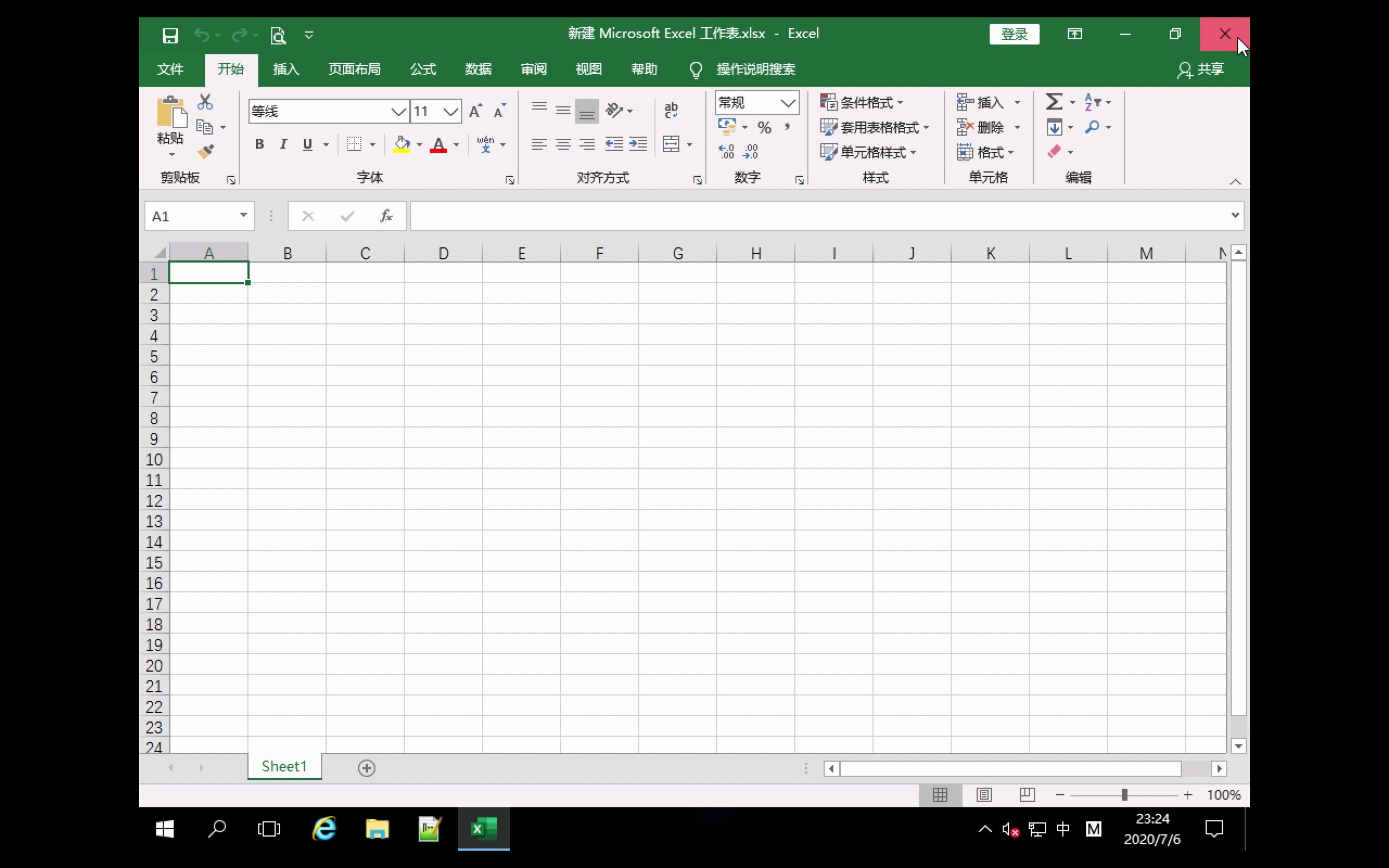Screen dimensions: 1389x868
Task: Open Find and Select magnifier icon
Action: click(x=1092, y=127)
